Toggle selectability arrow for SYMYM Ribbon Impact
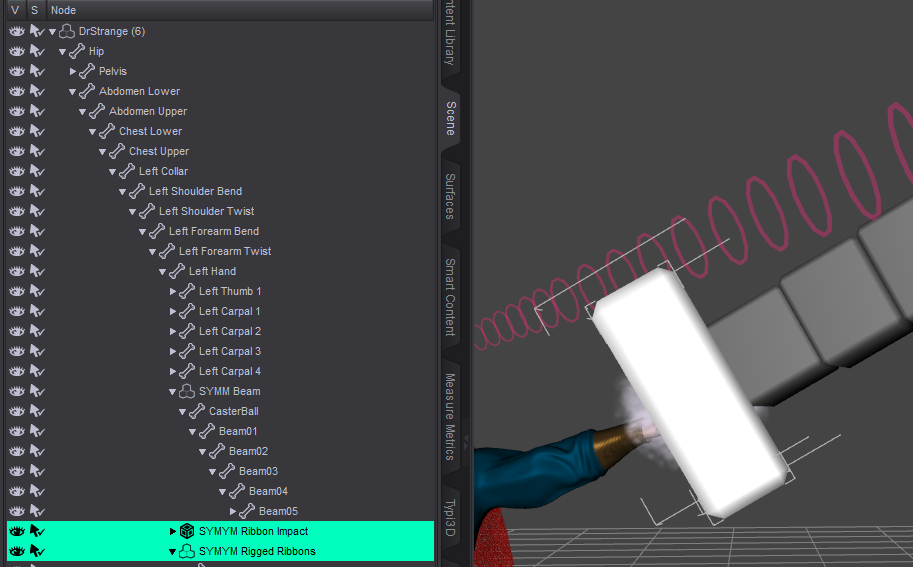 [x=37, y=531]
